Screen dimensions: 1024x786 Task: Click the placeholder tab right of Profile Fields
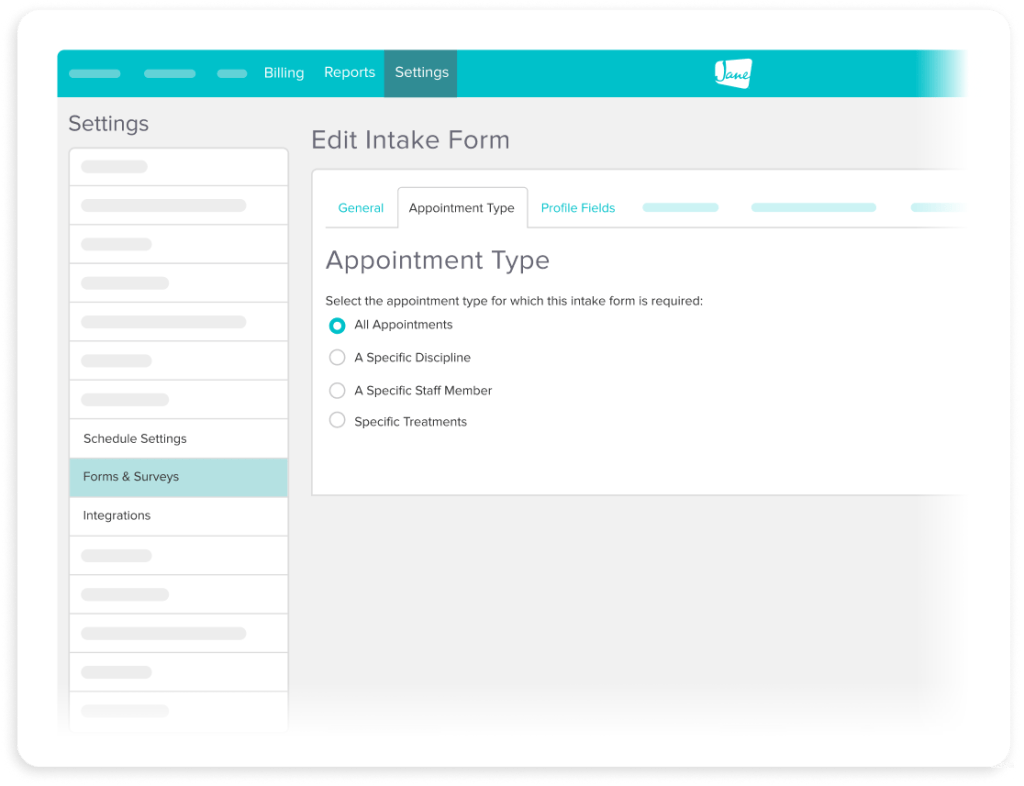coord(680,208)
